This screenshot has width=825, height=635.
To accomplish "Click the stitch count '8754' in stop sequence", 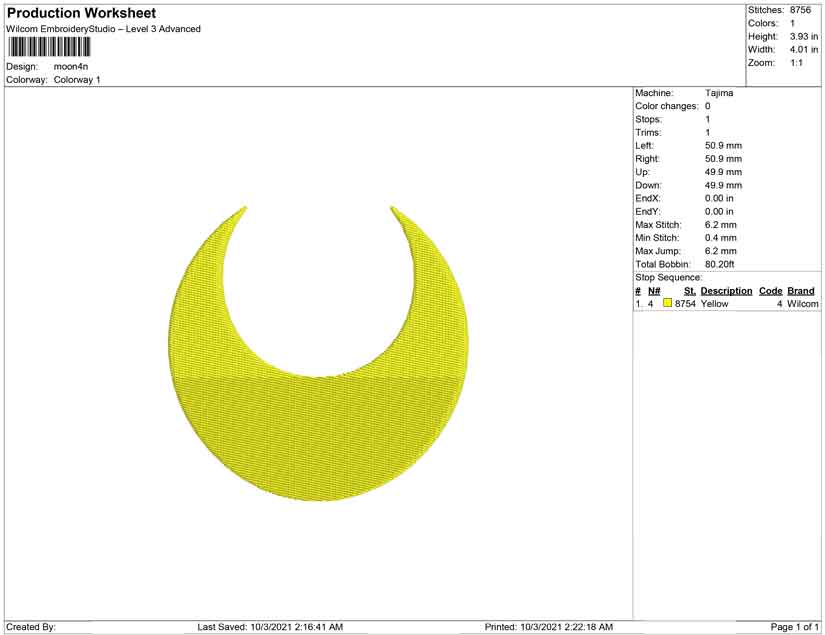I will pyautogui.click(x=685, y=304).
